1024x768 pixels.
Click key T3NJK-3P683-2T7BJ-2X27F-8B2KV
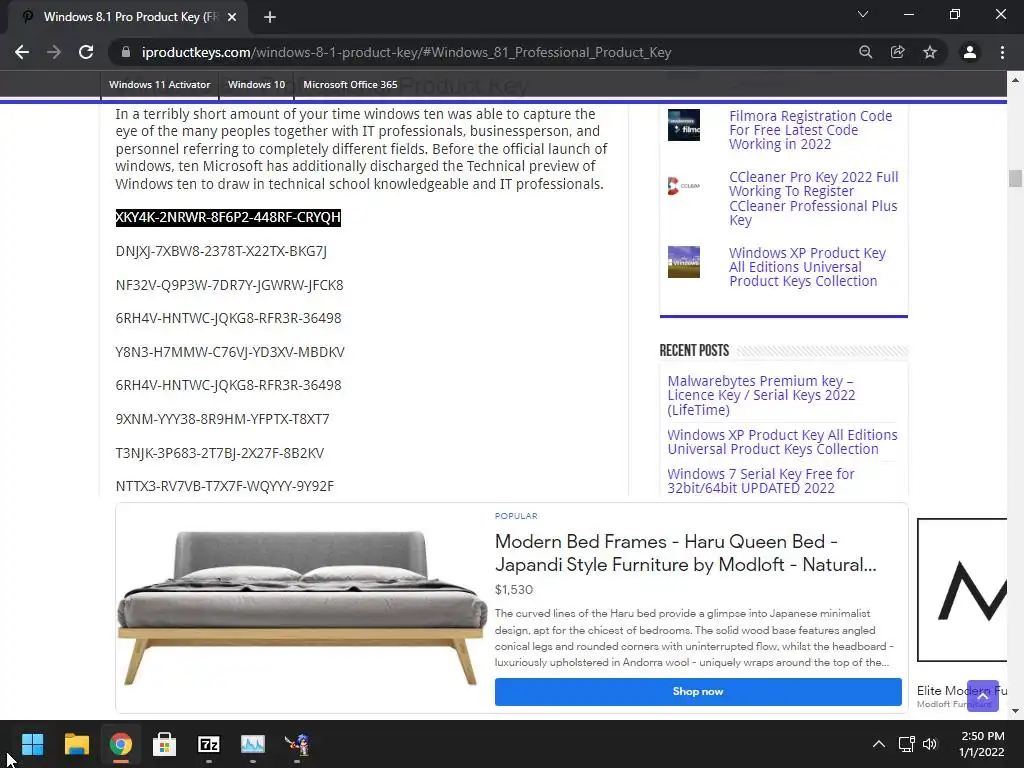[219, 453]
